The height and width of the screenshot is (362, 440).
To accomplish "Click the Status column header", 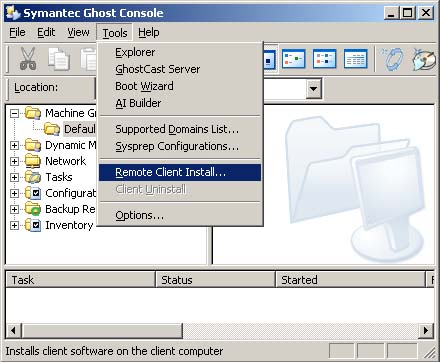I will point(216,280).
